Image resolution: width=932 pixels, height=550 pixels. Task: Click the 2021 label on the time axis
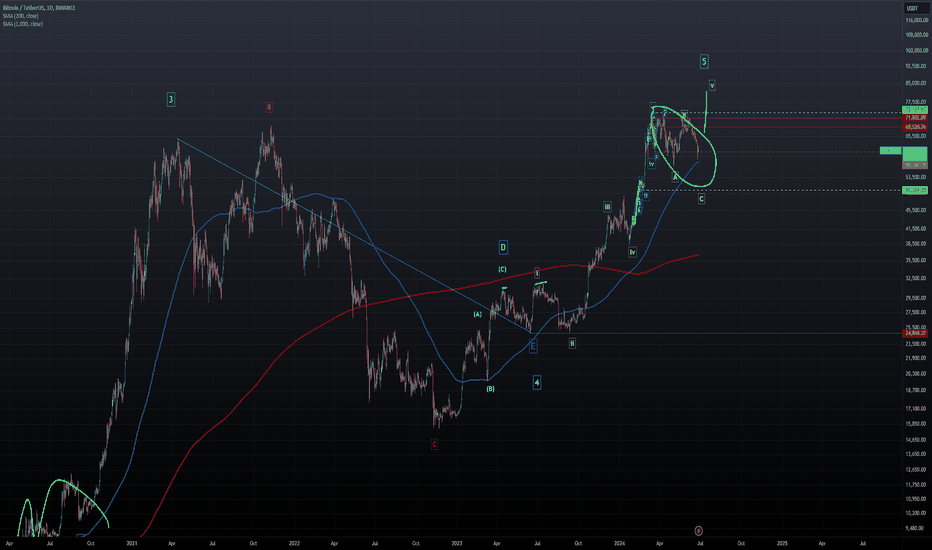132,543
